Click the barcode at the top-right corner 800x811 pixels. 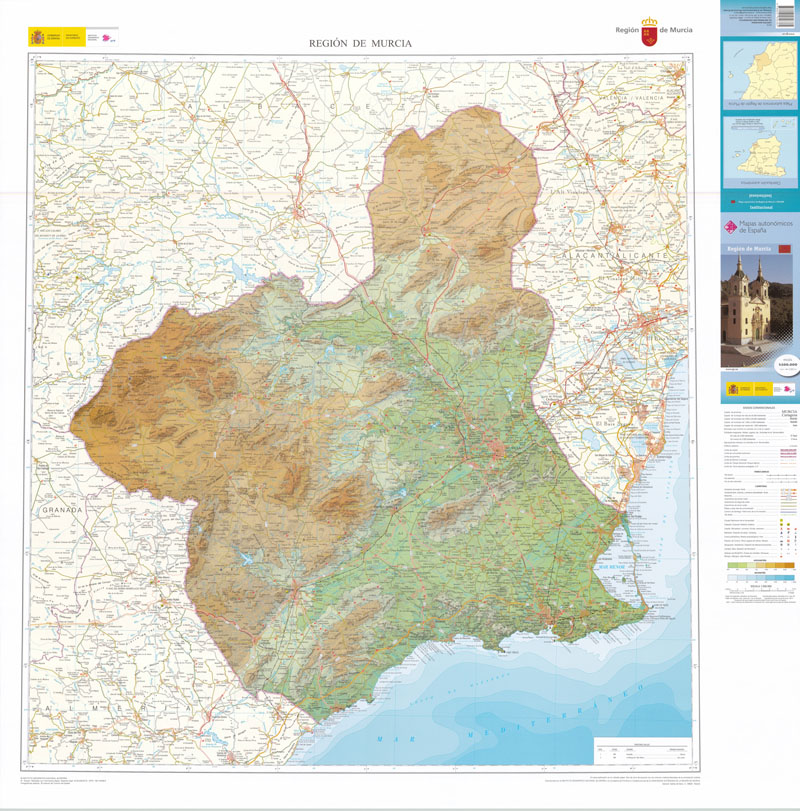coord(786,14)
